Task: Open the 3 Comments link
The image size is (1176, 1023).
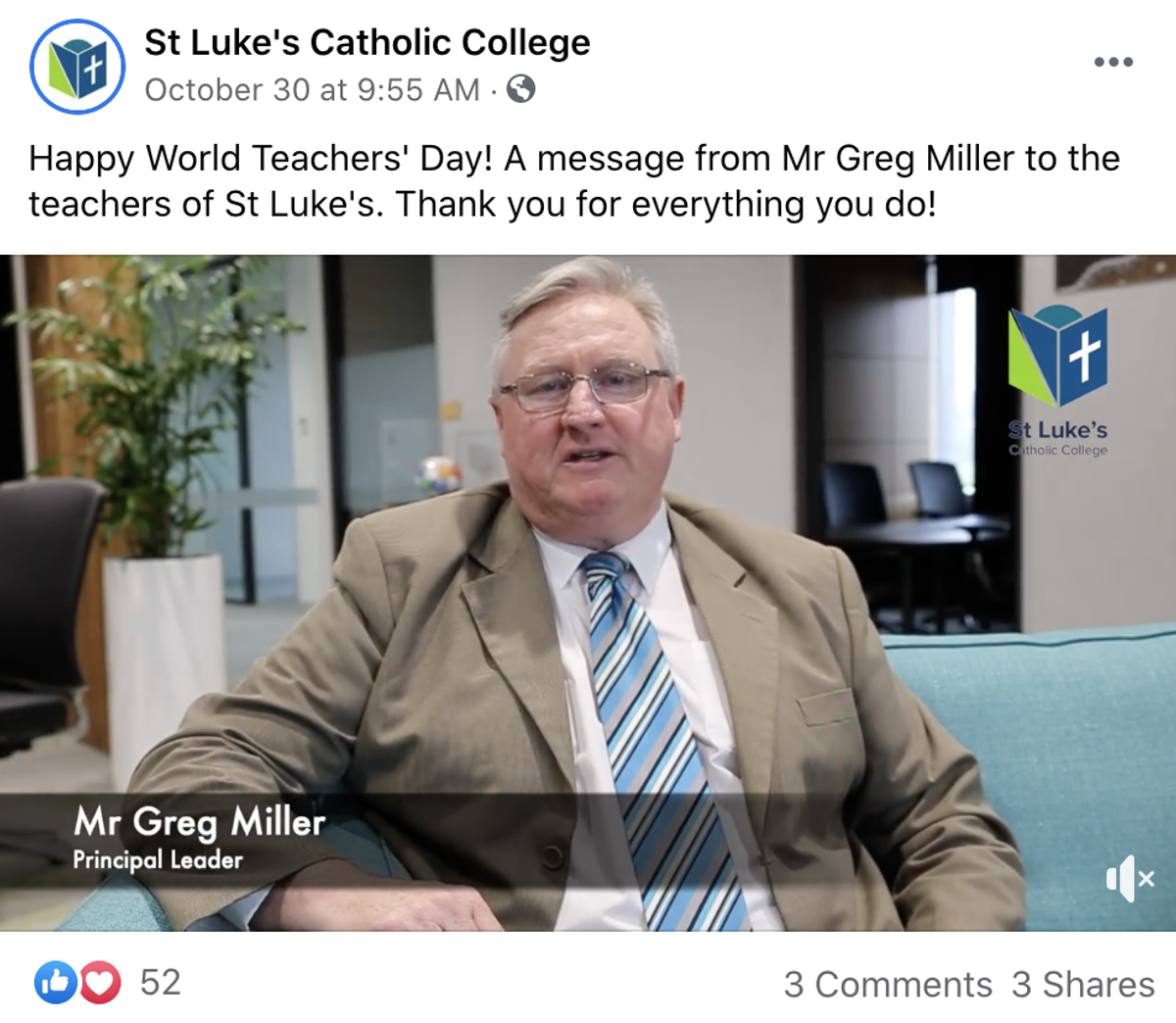Action: pos(888,984)
